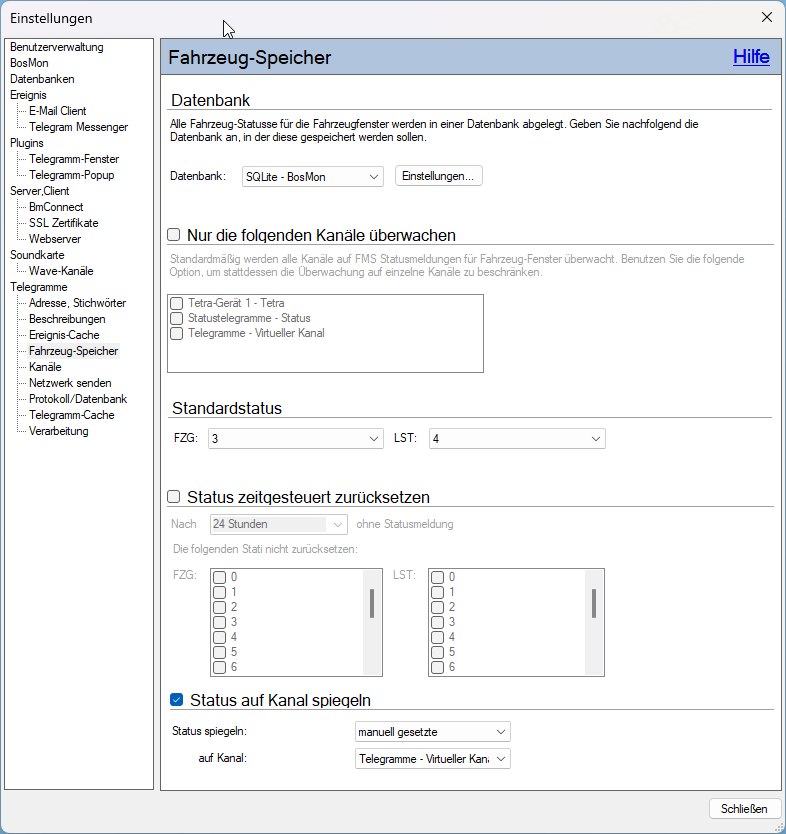Open Netzwerk senden settings

point(70,382)
